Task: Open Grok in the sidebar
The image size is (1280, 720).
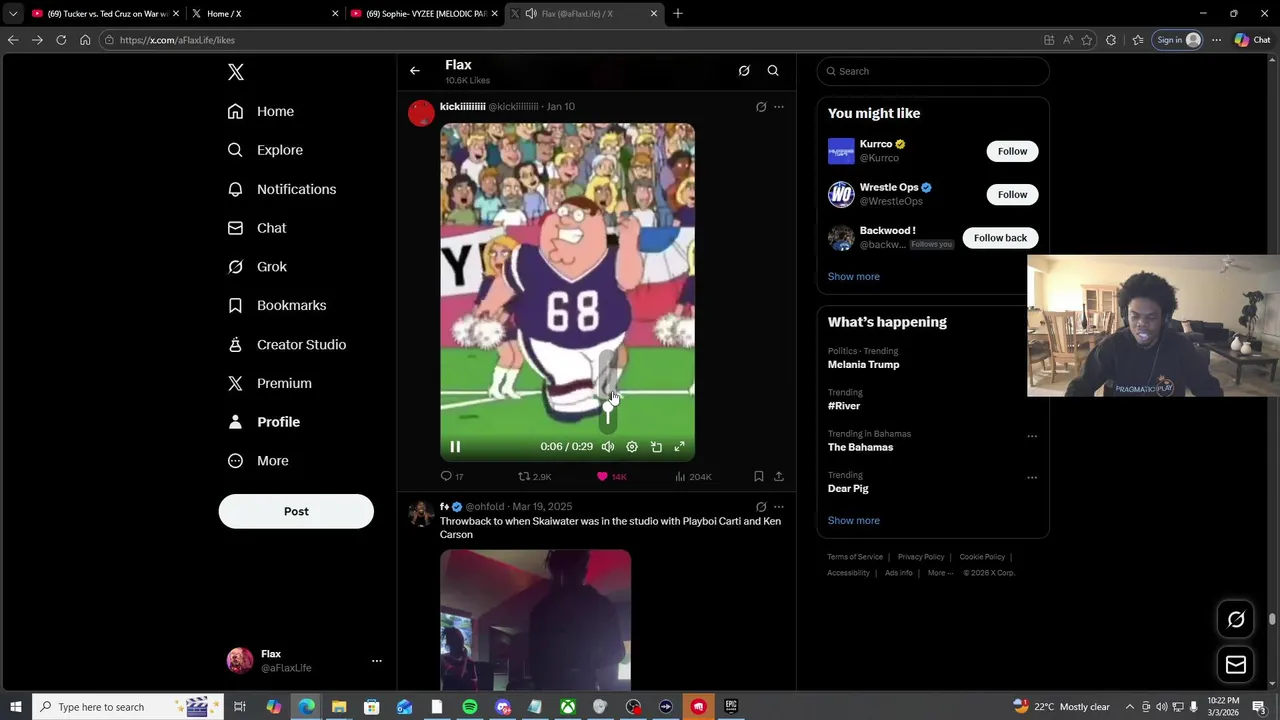Action: click(257, 267)
